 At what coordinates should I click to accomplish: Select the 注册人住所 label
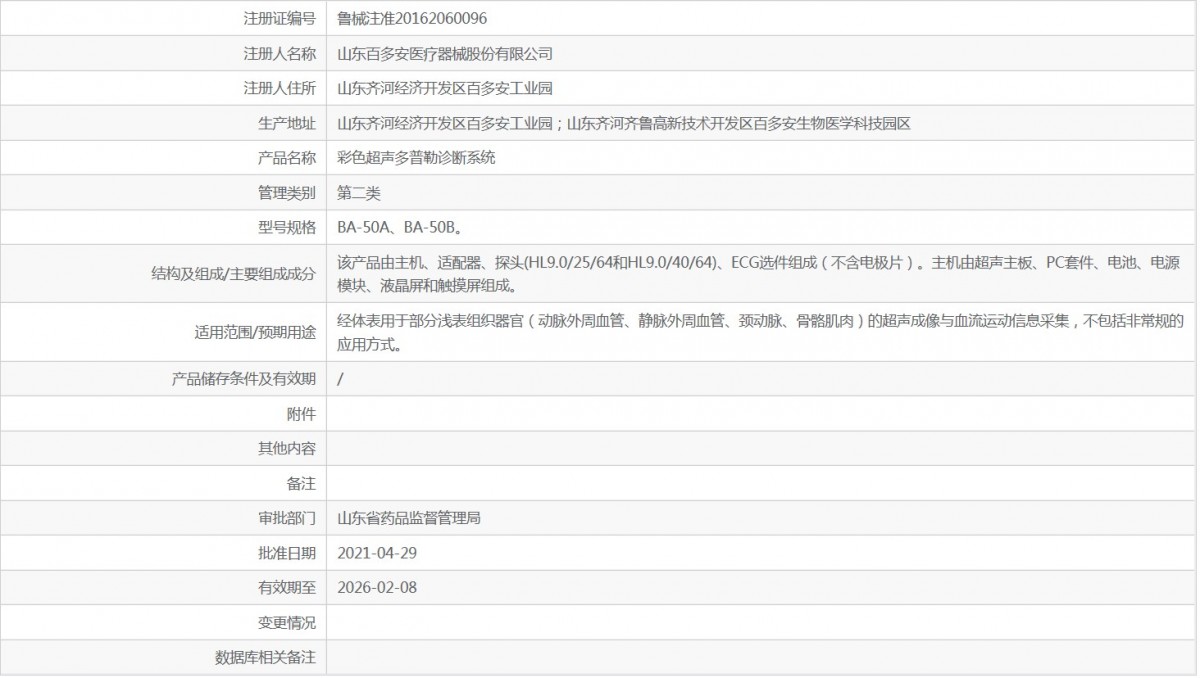(279, 88)
